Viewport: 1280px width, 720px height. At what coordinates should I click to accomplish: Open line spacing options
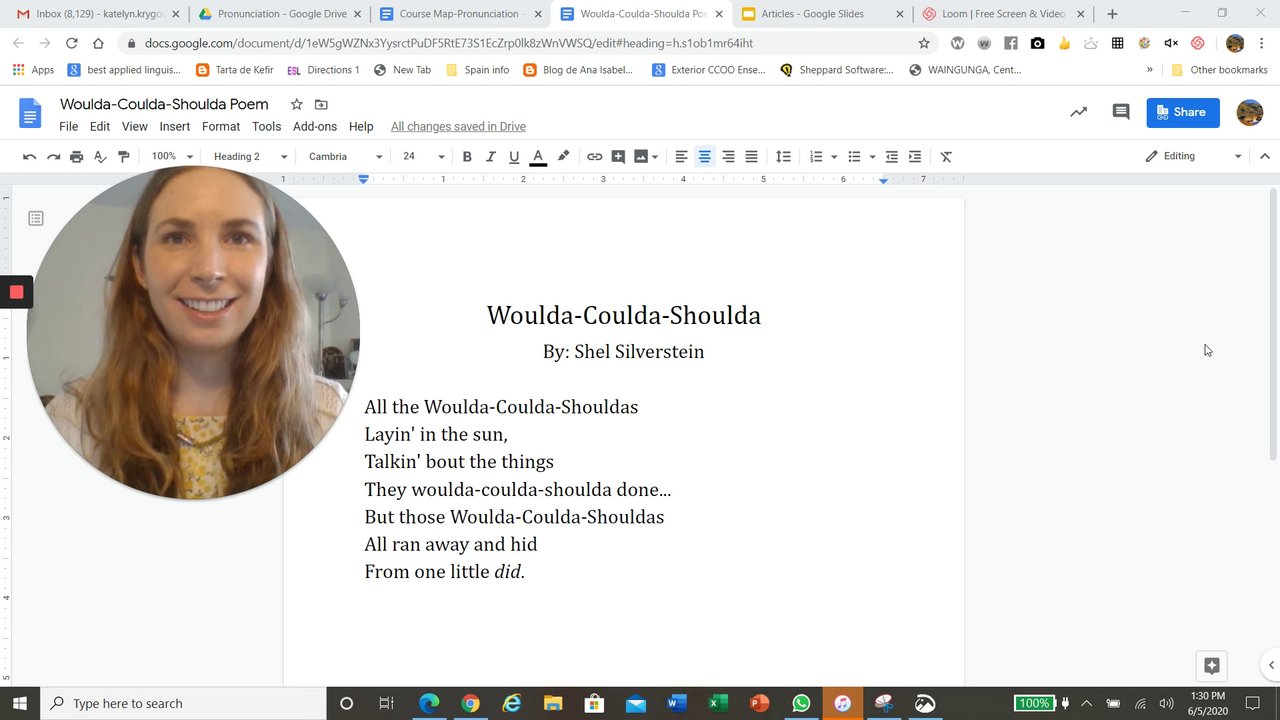click(x=783, y=156)
